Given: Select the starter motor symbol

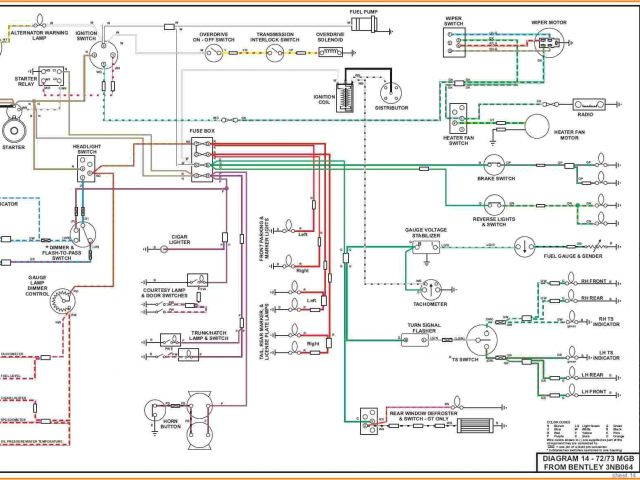Looking at the screenshot, I should coord(12,129).
